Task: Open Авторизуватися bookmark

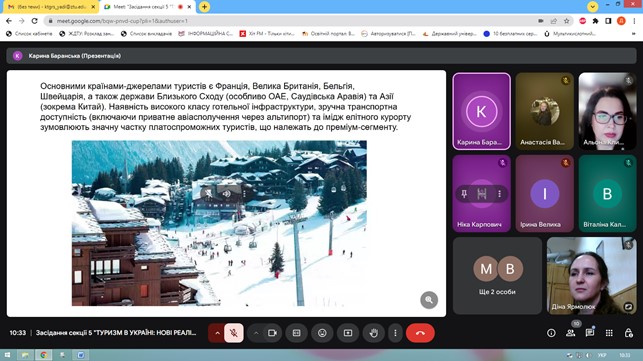Action: [389, 34]
